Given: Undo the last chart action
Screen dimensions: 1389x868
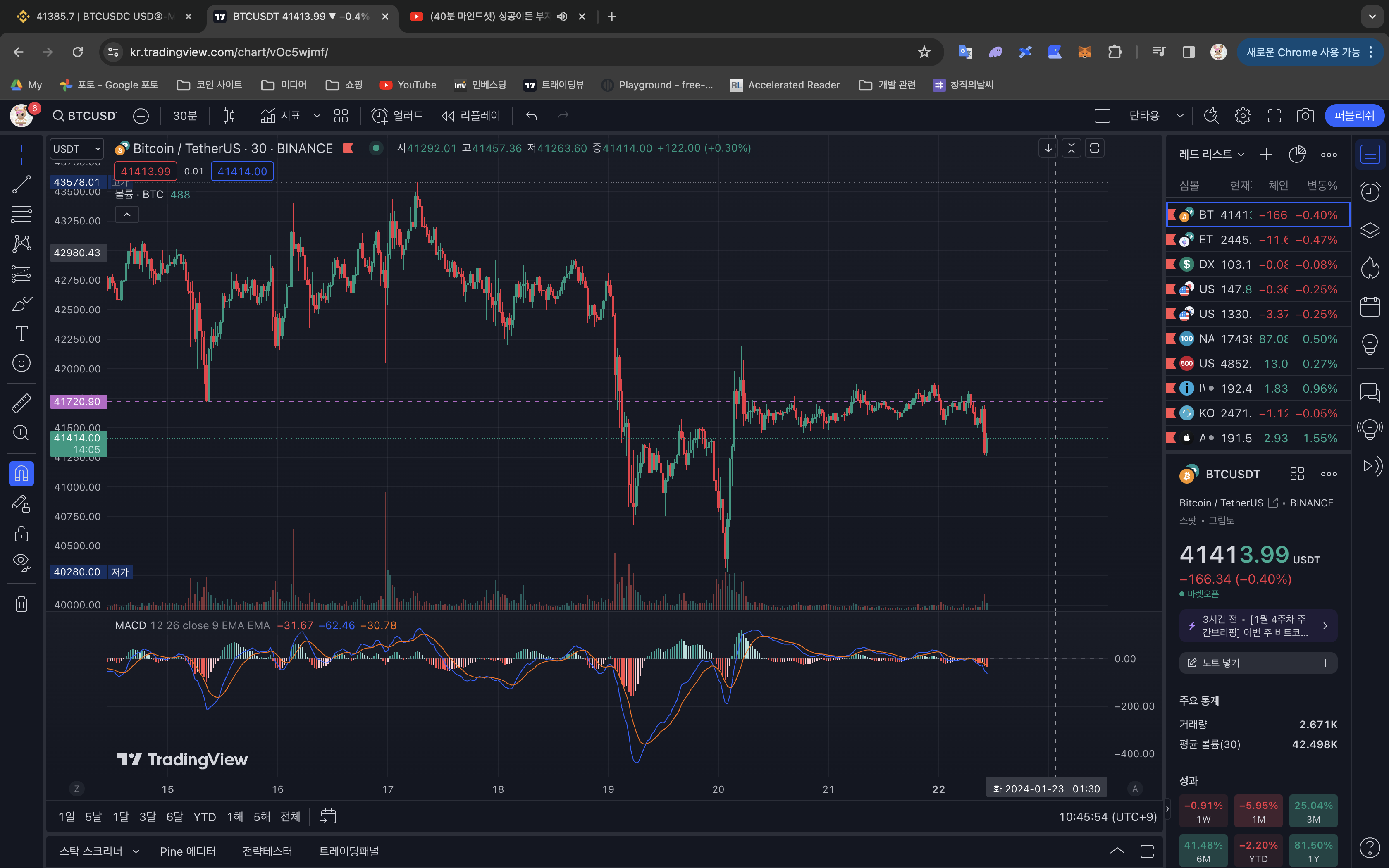Looking at the screenshot, I should pyautogui.click(x=532, y=116).
